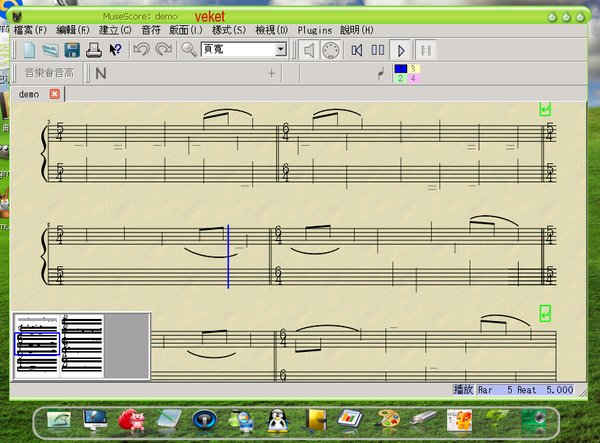Image resolution: width=600 pixels, height=443 pixels.
Task: Open the zoom level dropdown
Action: [x=280, y=49]
